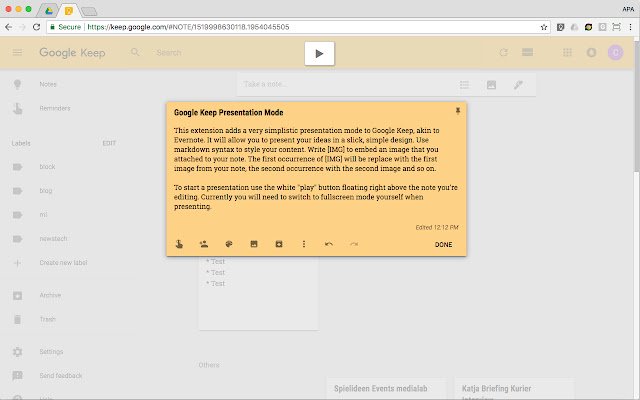This screenshot has width=640, height=400.
Task: Click the browser address bar URL
Action: point(188,27)
